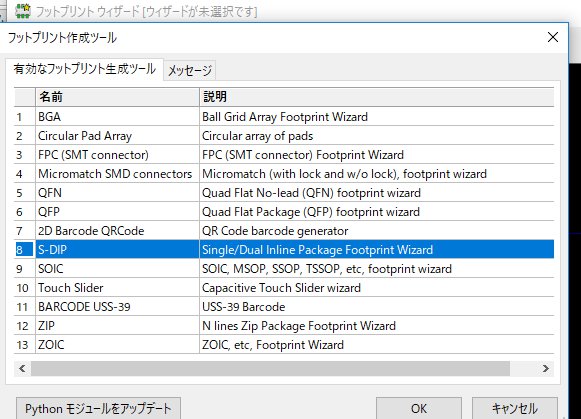
Task: Close the footprint generator dialog
Action: 552,37
